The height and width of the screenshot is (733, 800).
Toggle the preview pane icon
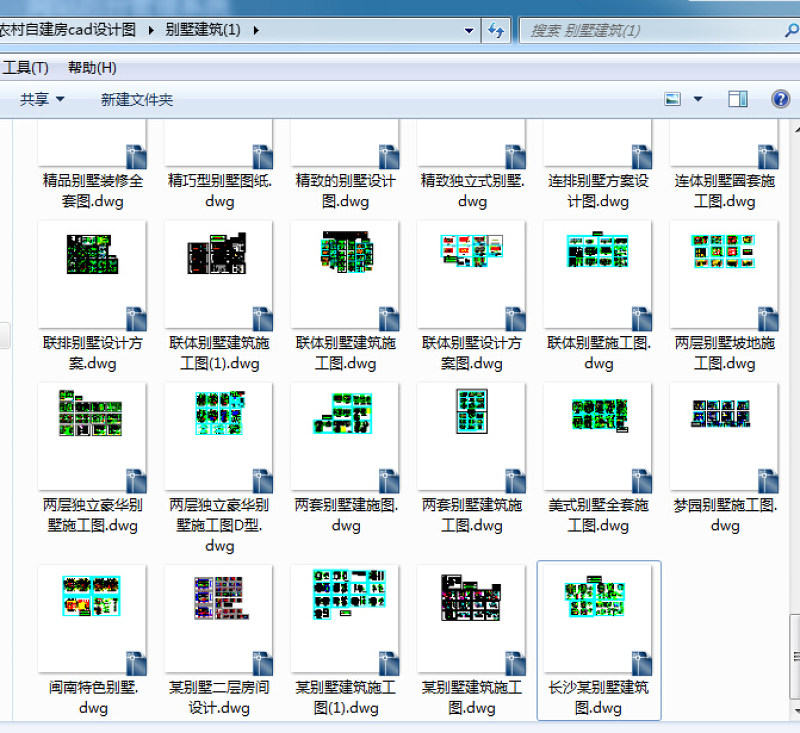pyautogui.click(x=738, y=99)
